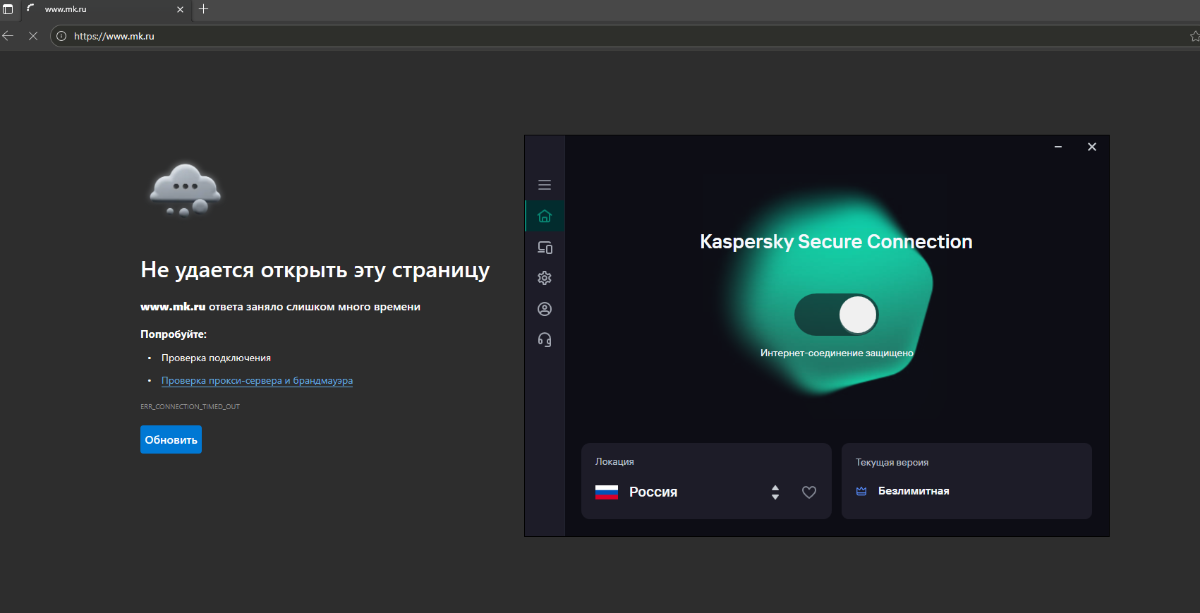Click the browser address bar
1200x613 pixels.
(x=620, y=36)
